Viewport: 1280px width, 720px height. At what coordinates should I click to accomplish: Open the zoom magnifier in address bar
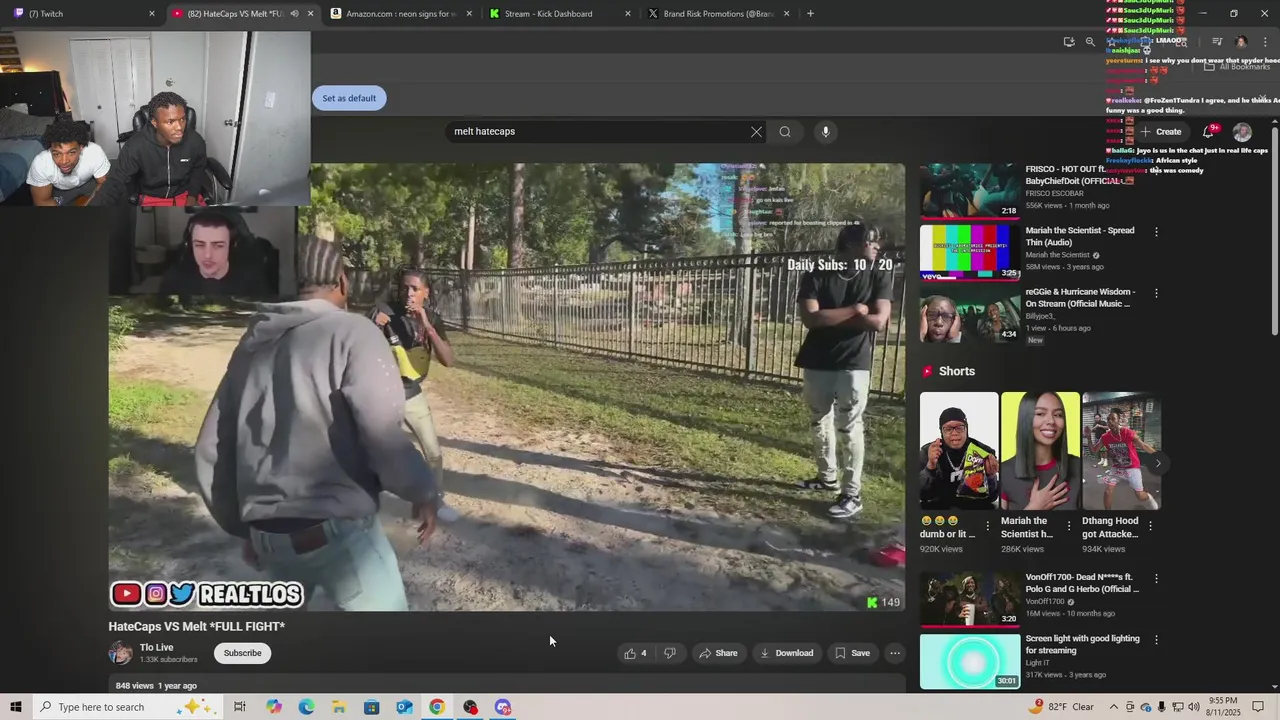tap(1090, 42)
